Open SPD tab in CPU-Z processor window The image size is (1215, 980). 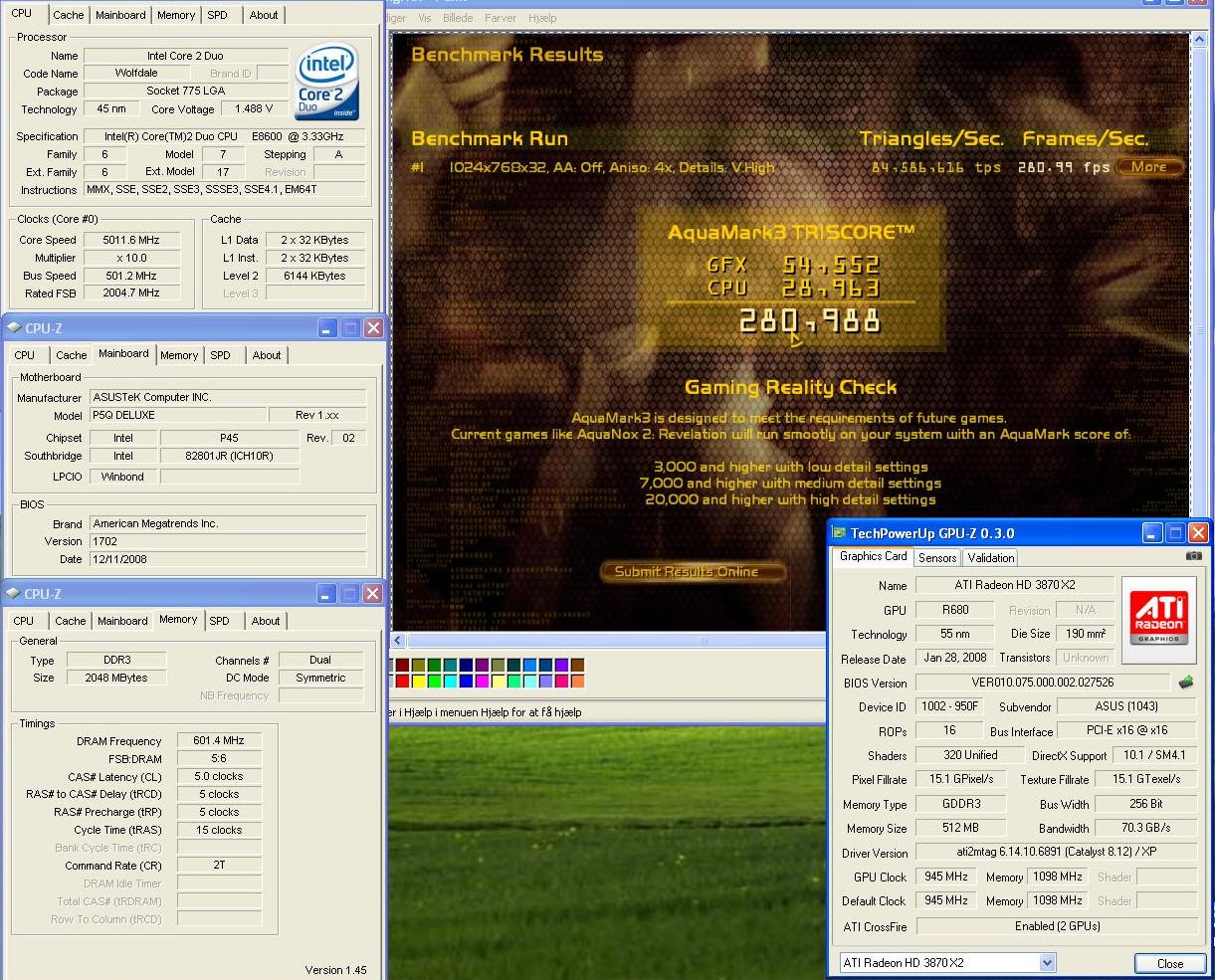tap(217, 15)
